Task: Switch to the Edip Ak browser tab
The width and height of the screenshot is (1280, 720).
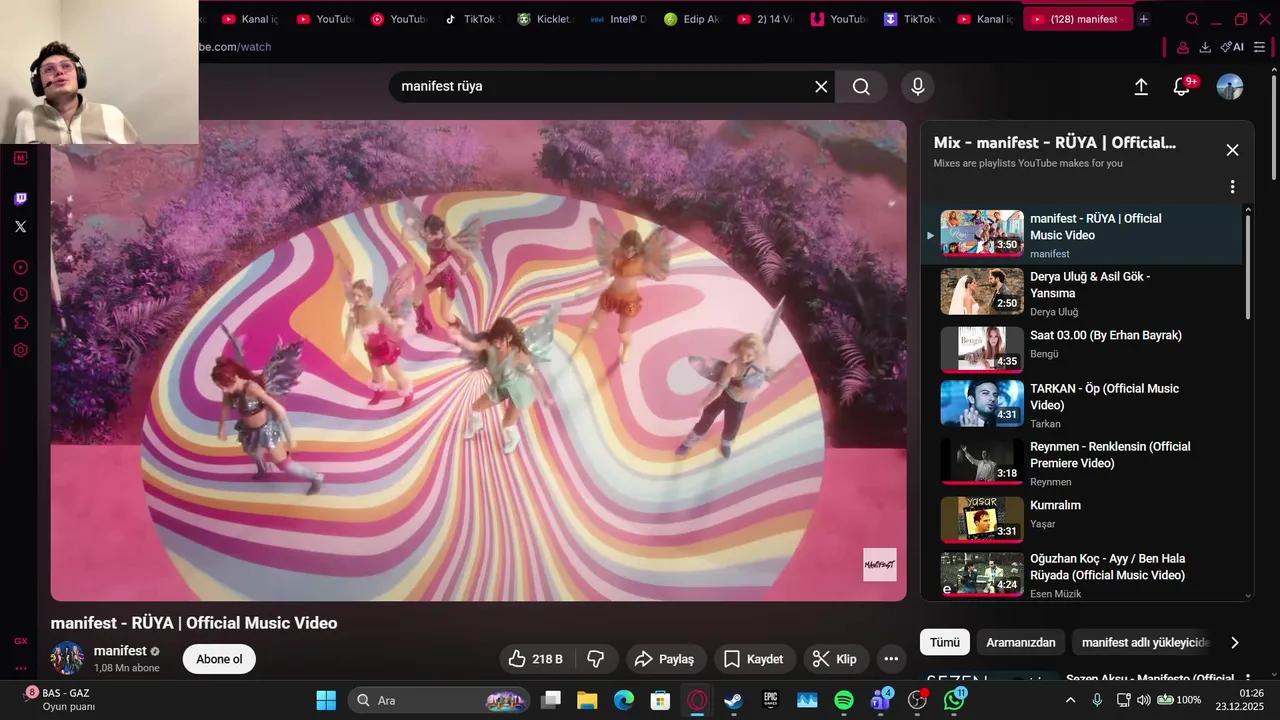Action: 691,19
